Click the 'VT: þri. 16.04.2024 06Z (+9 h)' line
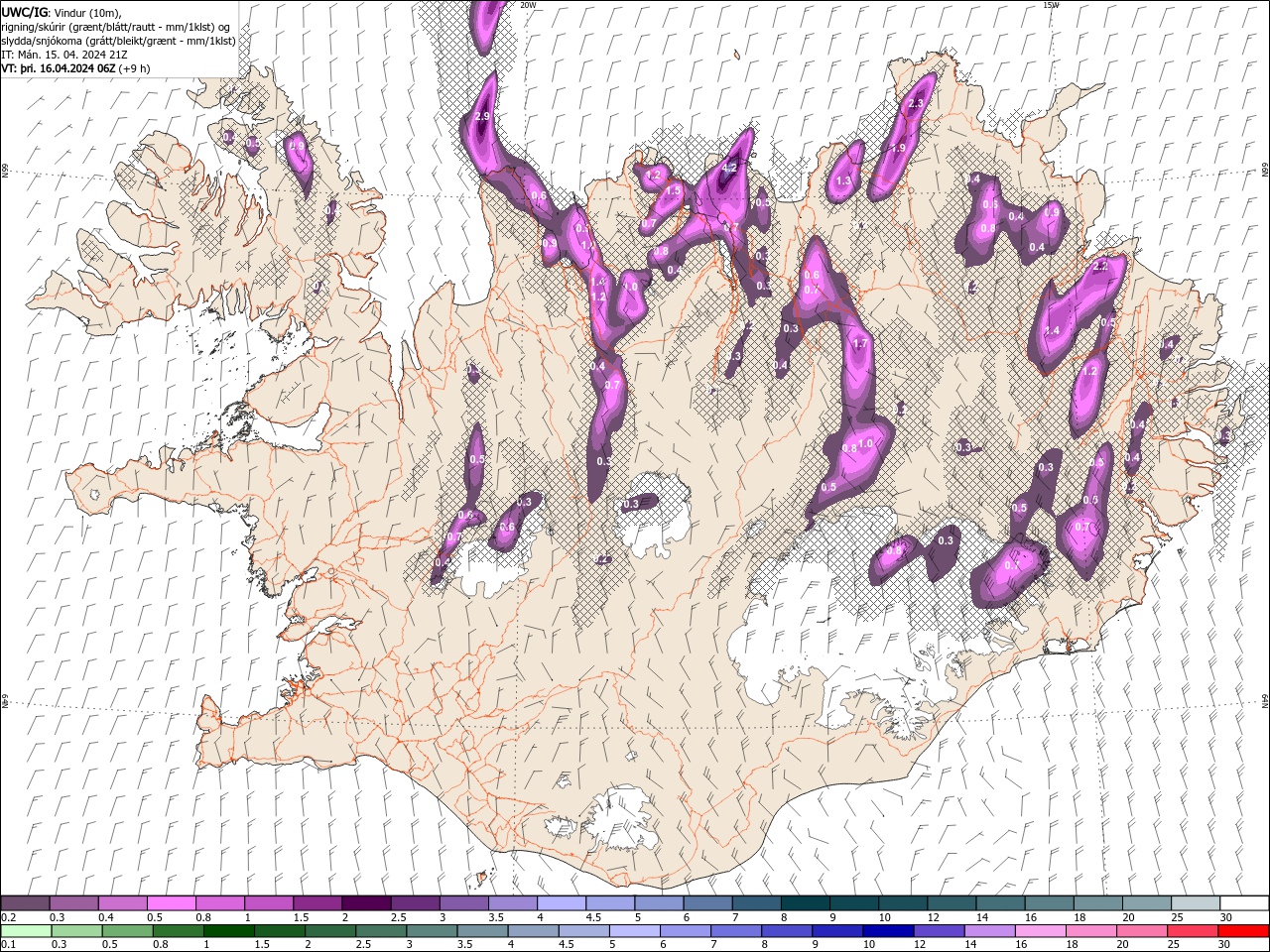The height and width of the screenshot is (952, 1270). 76,68
